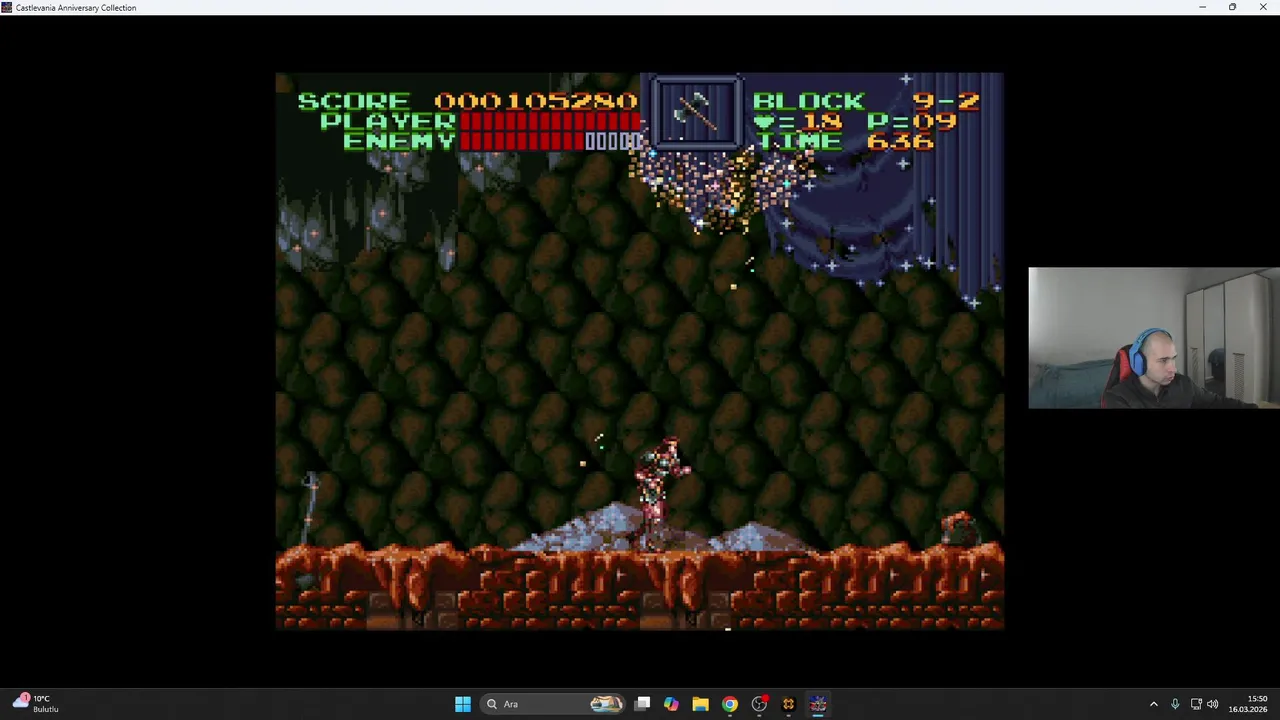Viewport: 1280px width, 720px height.
Task: Click the axe sub-weapon icon in the HUD
Action: click(x=696, y=114)
